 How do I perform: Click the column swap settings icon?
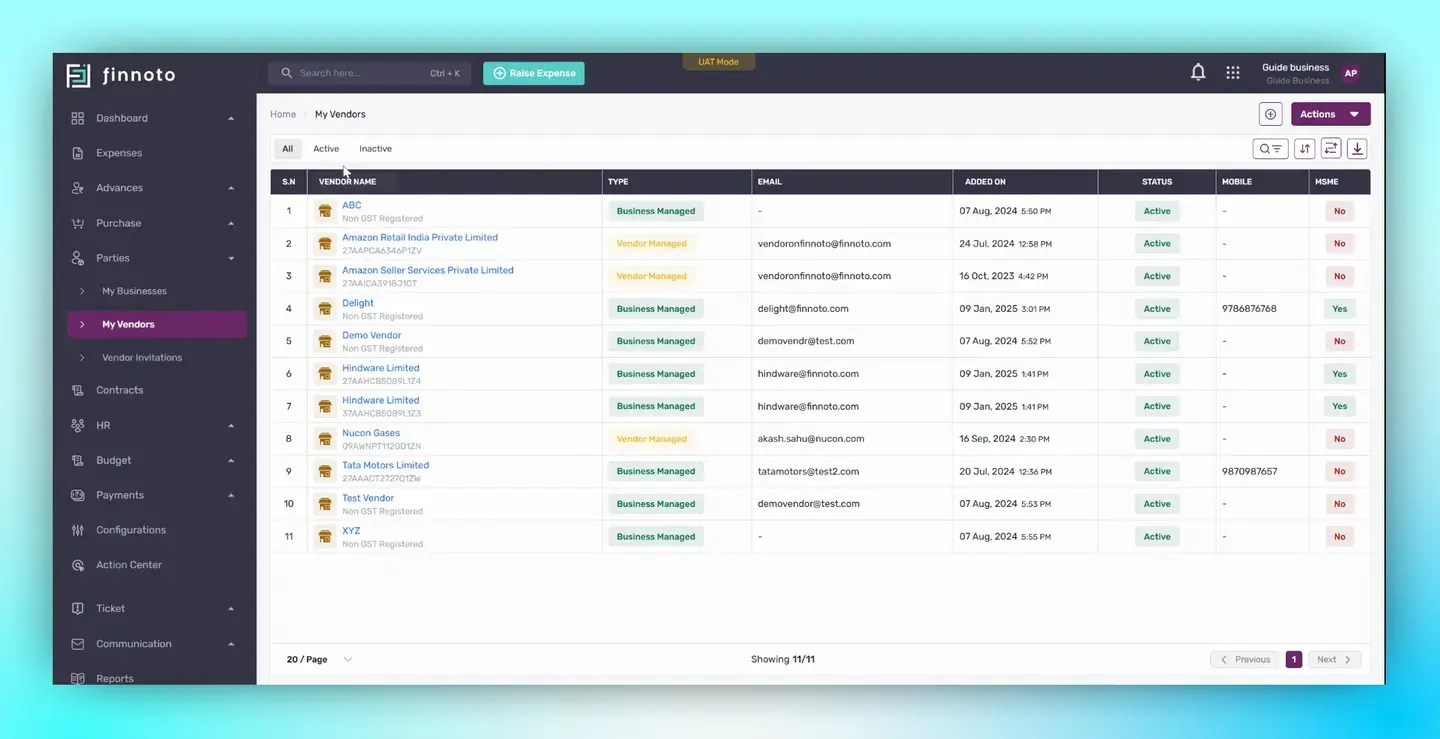pyautogui.click(x=1331, y=149)
